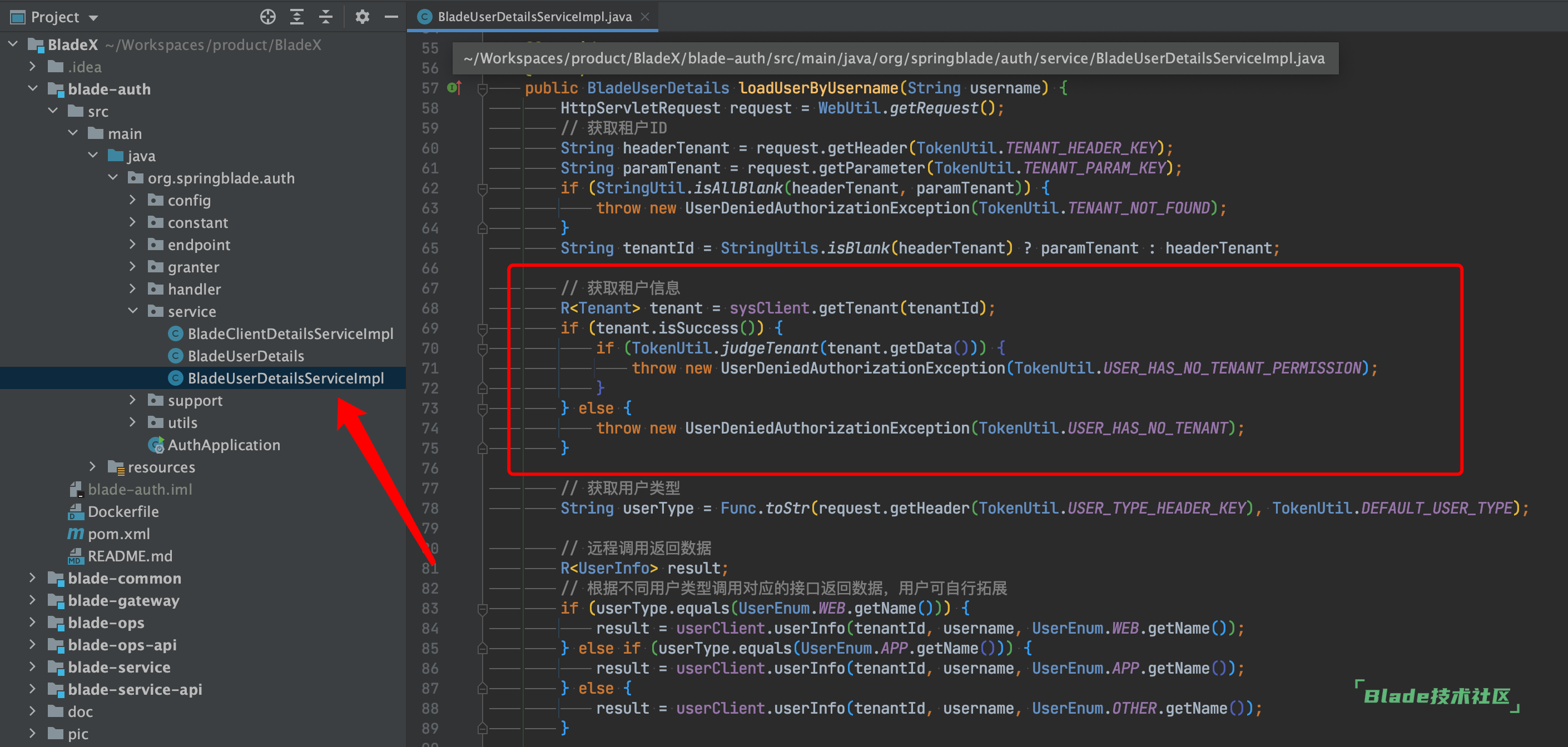1568x747 pixels.
Task: Expand the doc folder
Action: pos(33,711)
